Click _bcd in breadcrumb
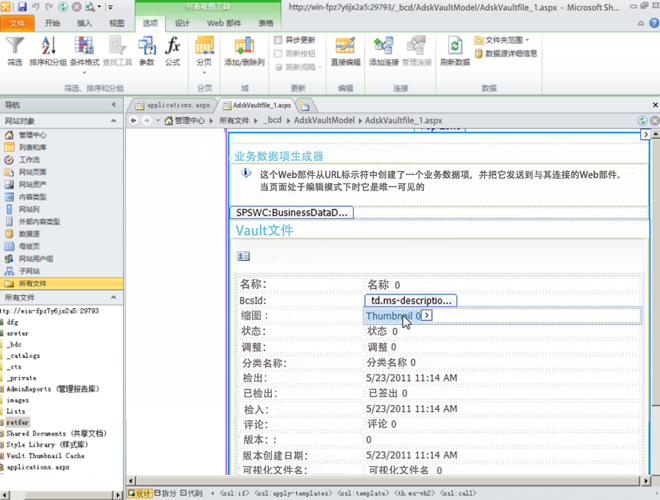The image size is (660, 500). click(273, 120)
